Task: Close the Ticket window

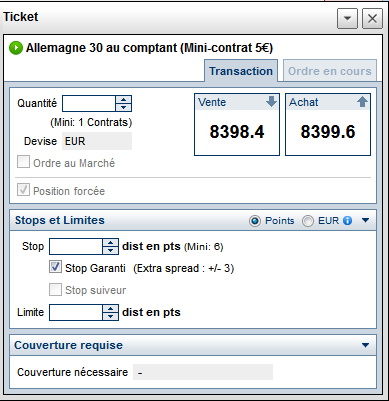Action: [x=372, y=18]
